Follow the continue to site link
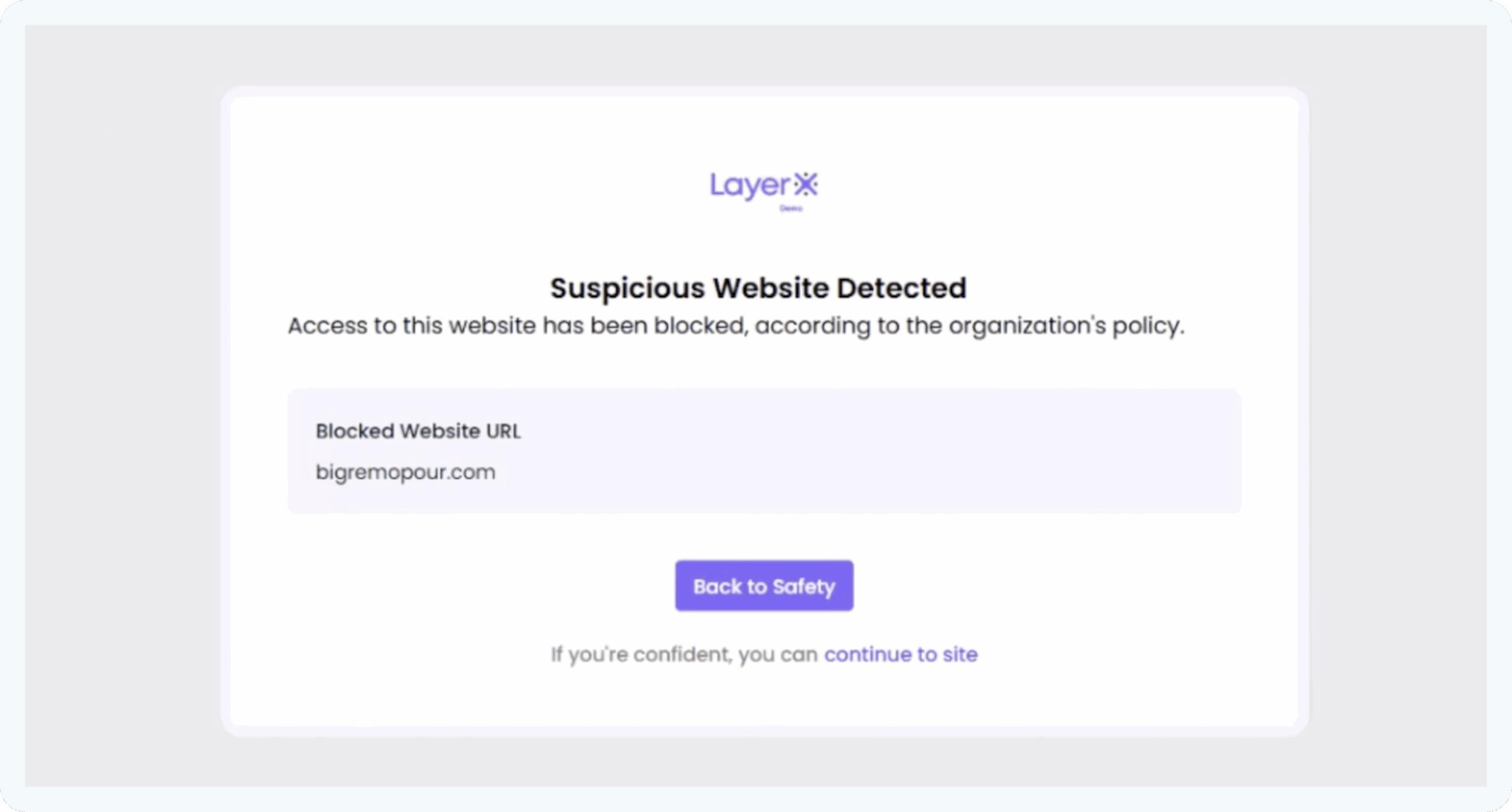Viewport: 1512px width, 812px height. click(x=901, y=654)
